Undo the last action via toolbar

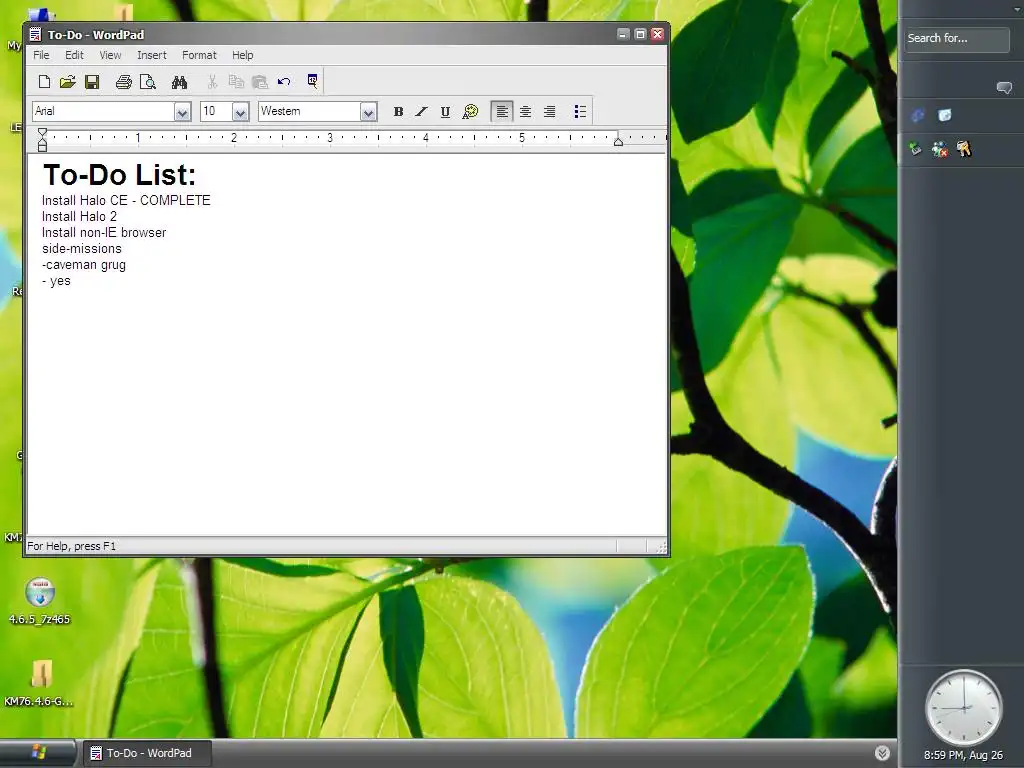pos(284,82)
